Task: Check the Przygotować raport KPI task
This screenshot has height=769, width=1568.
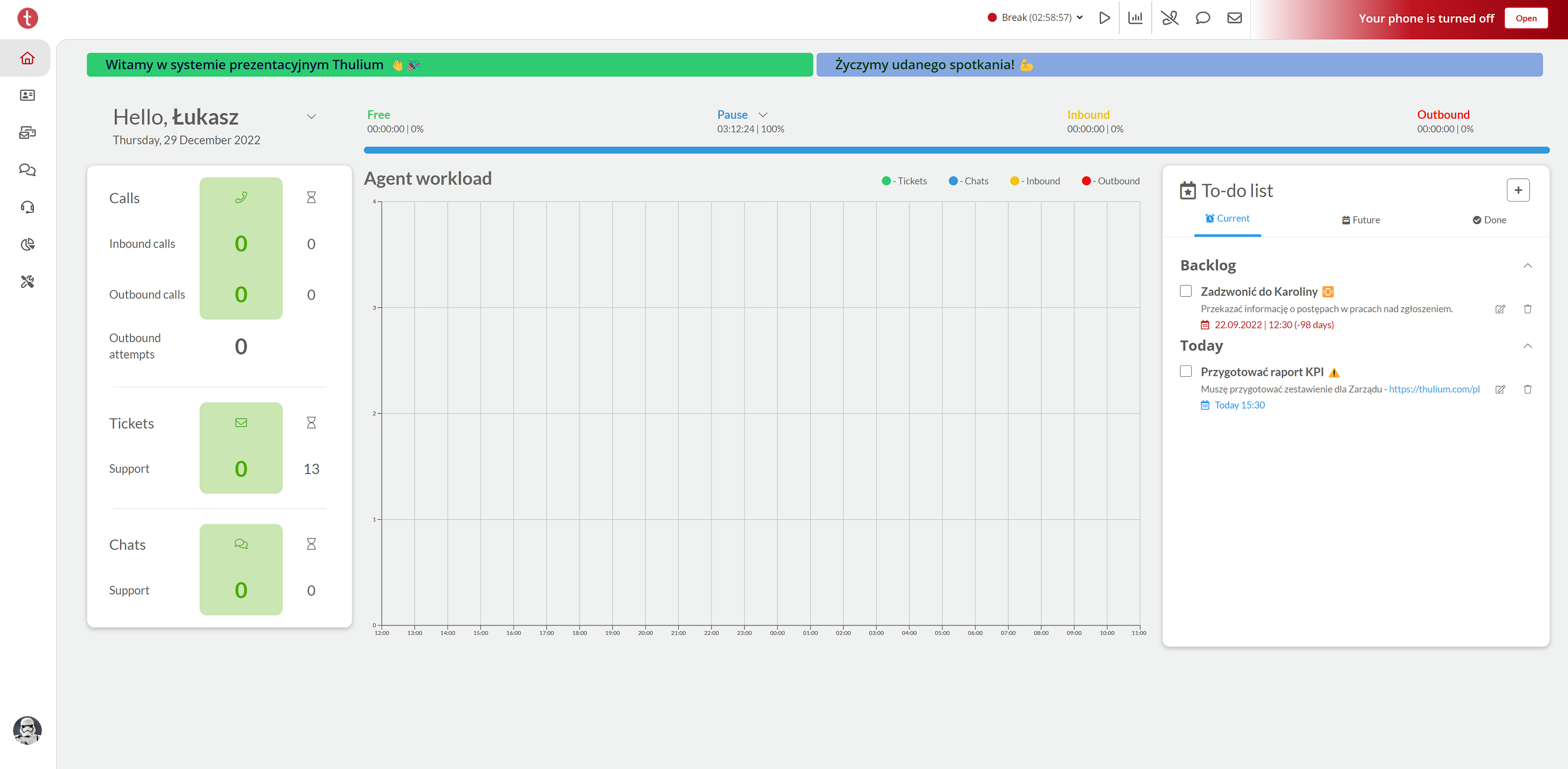Action: pos(1185,372)
